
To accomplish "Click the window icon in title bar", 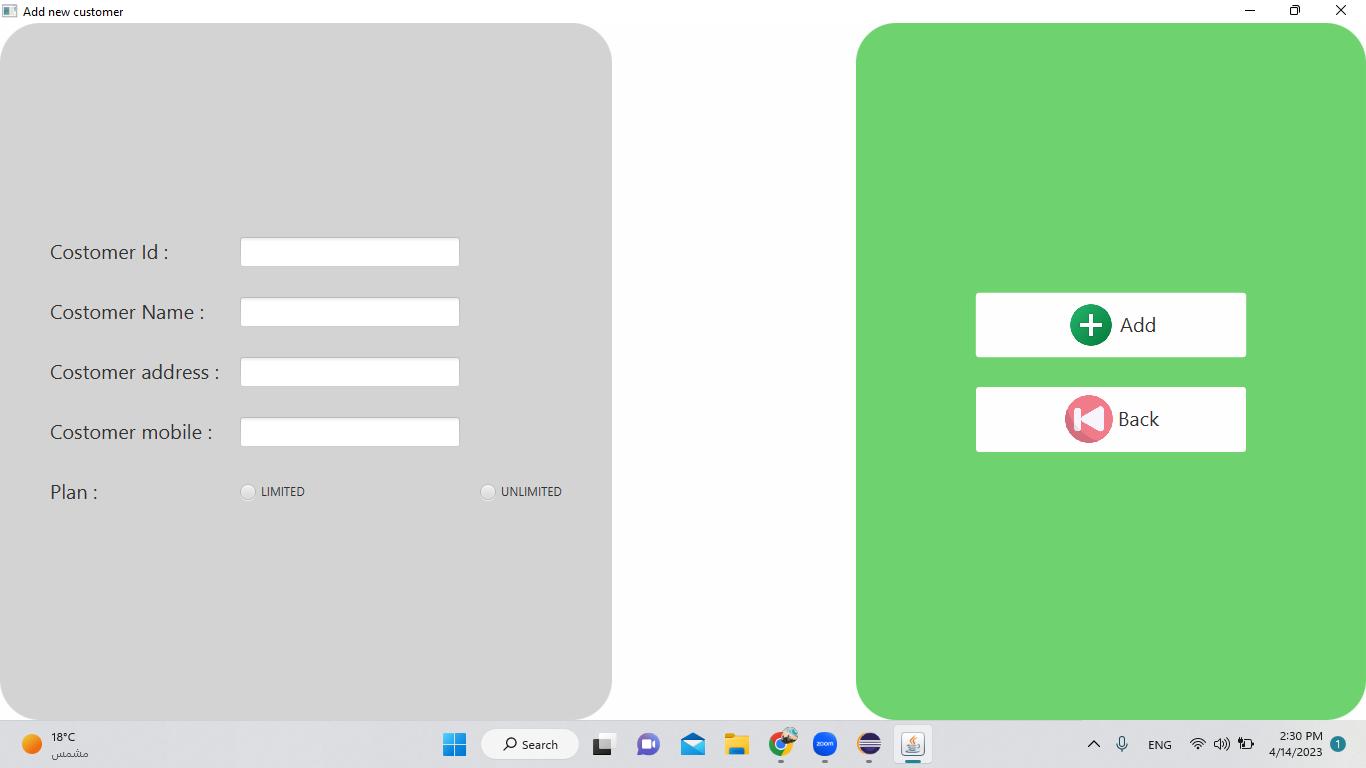I will pyautogui.click(x=10, y=11).
